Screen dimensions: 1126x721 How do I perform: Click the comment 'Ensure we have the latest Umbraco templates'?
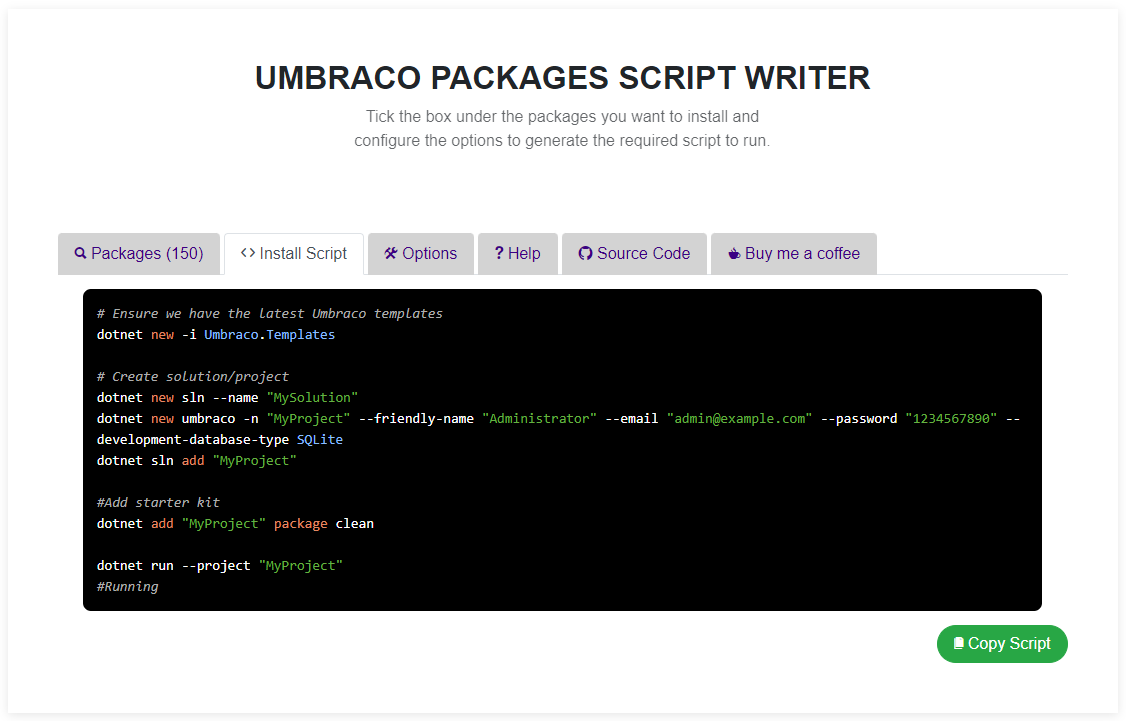[x=270, y=314]
